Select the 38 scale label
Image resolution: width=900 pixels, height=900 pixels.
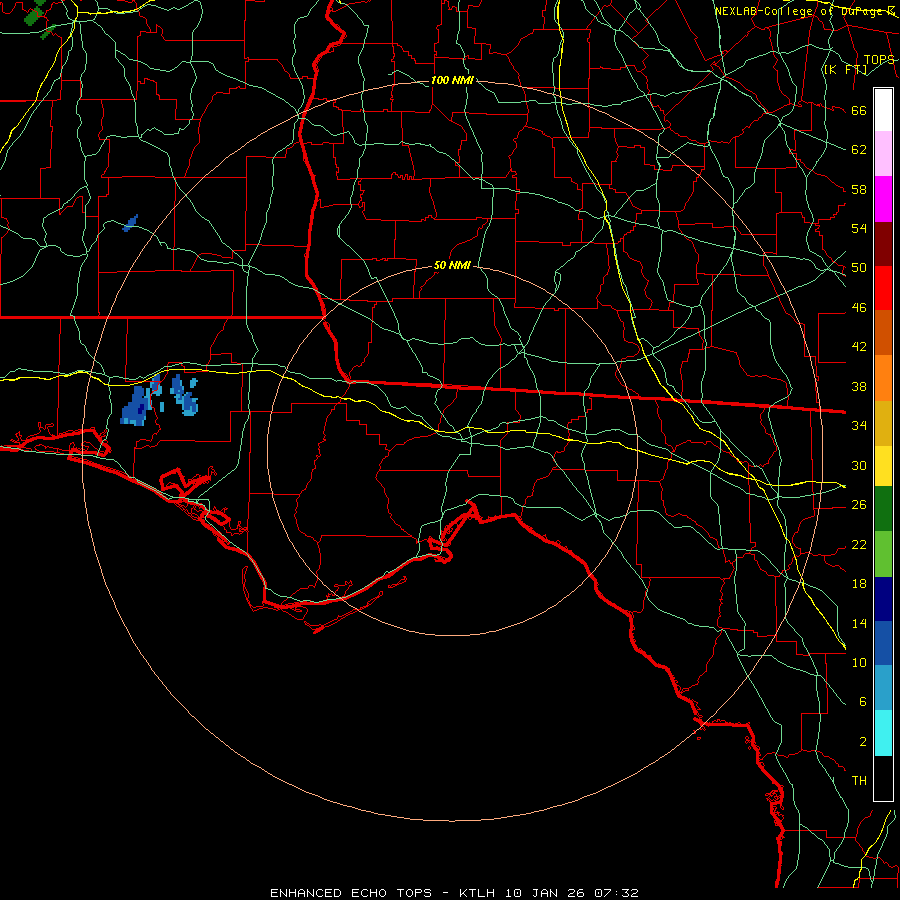point(859,387)
